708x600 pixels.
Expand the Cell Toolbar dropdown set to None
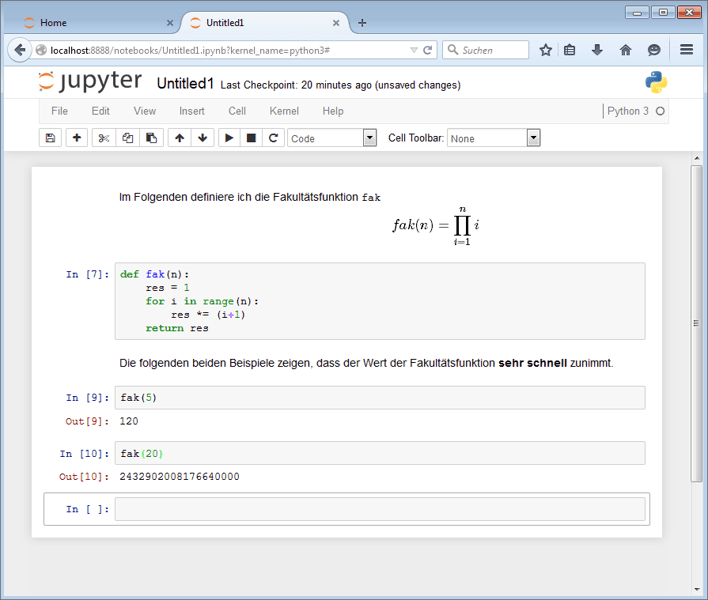pyautogui.click(x=493, y=138)
